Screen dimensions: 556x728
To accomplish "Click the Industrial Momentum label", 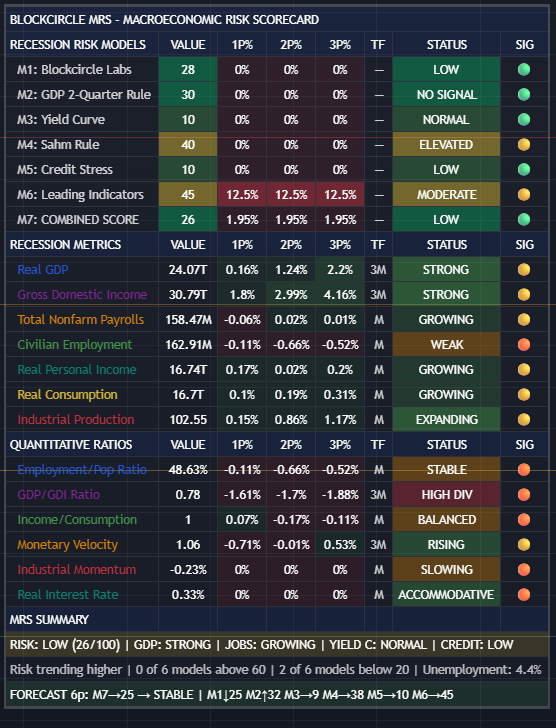I will coord(77,570).
